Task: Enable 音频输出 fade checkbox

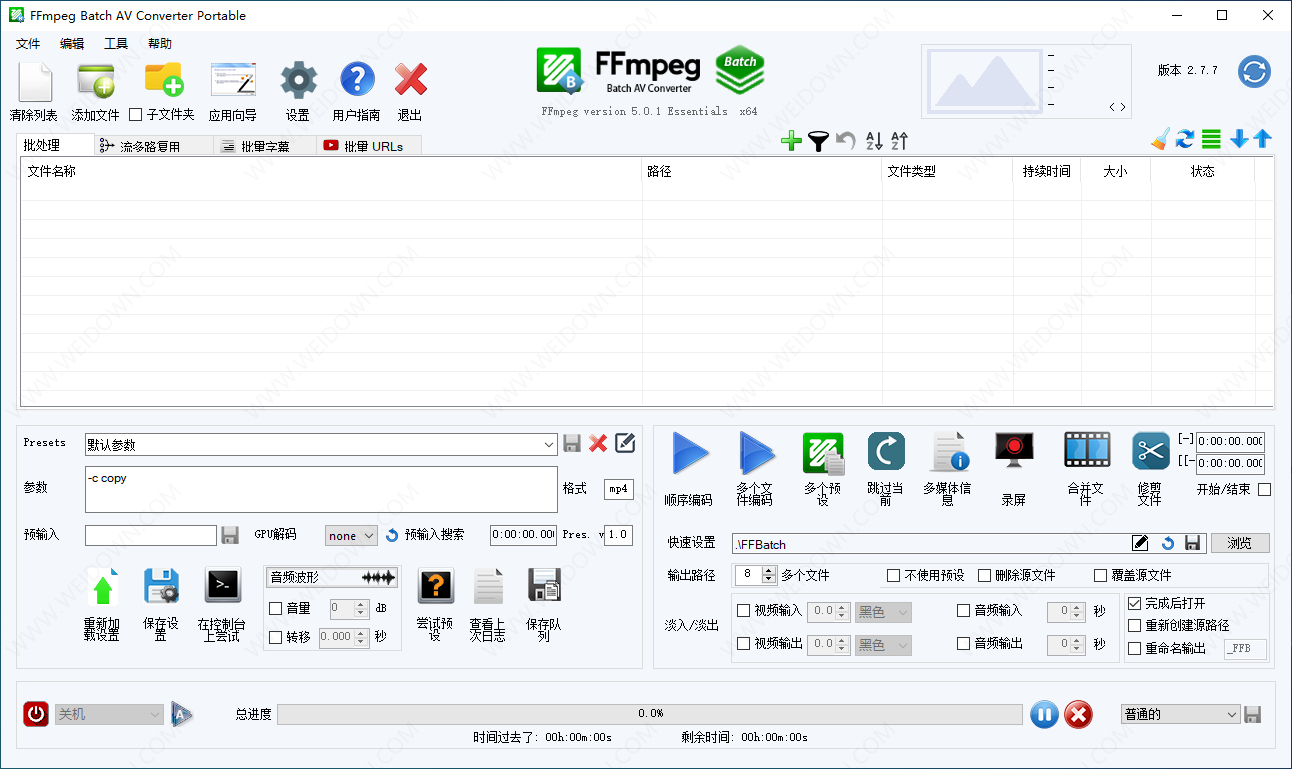Action: pyautogui.click(x=964, y=644)
